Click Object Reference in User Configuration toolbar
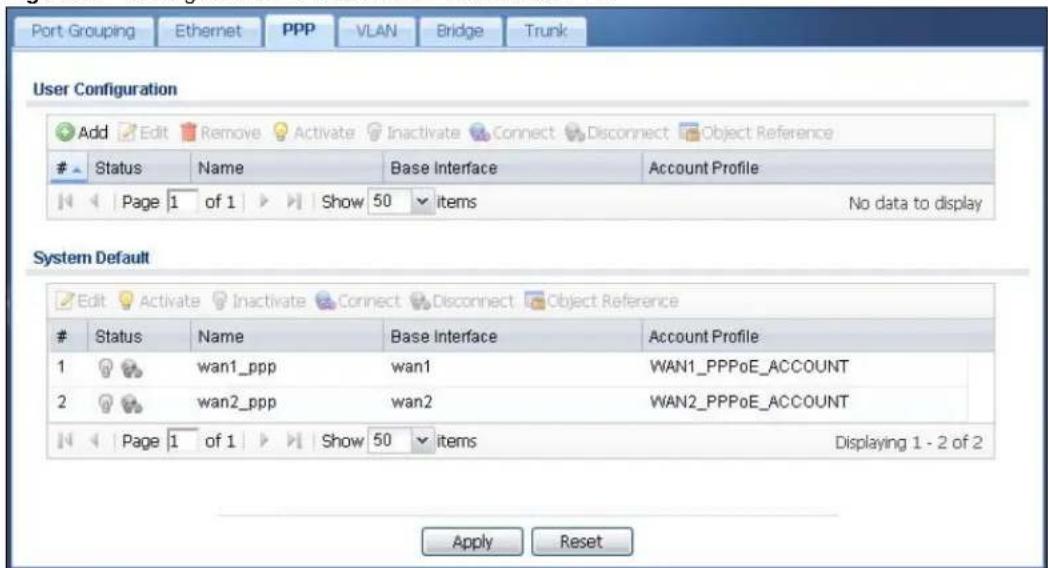 click(756, 132)
